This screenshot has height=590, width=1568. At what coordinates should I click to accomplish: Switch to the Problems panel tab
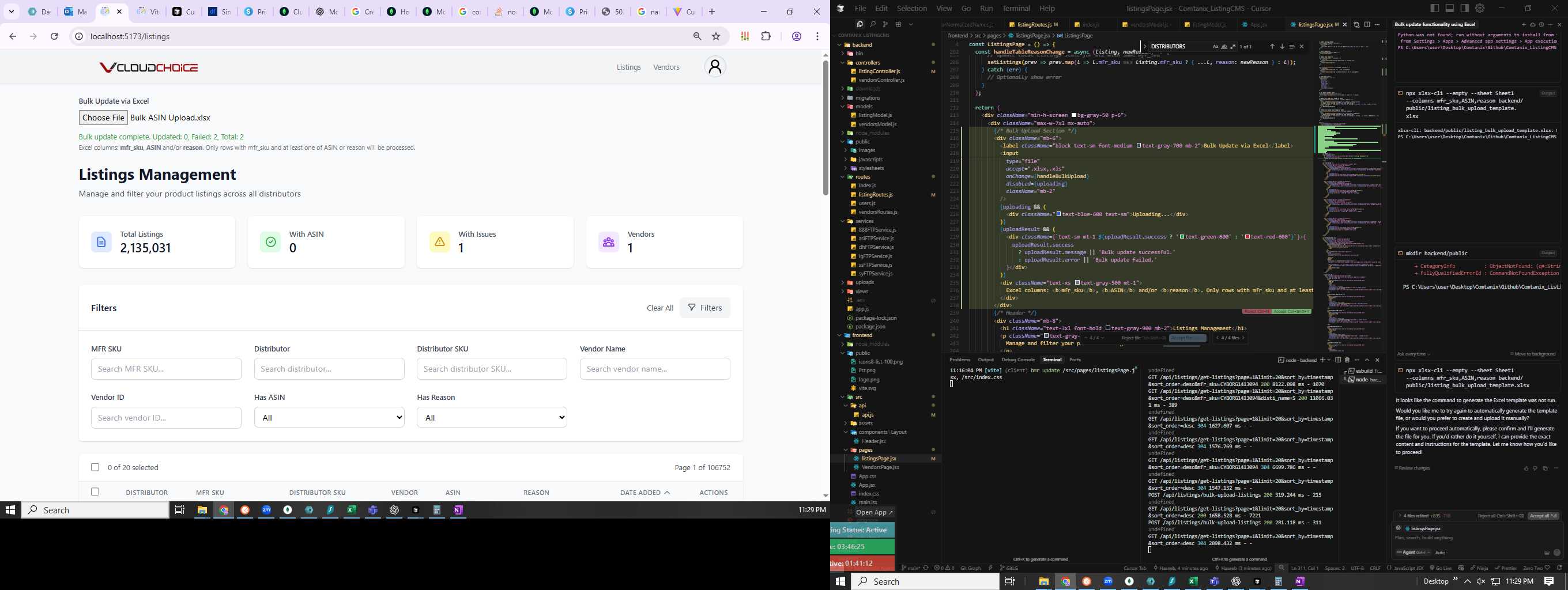point(960,360)
